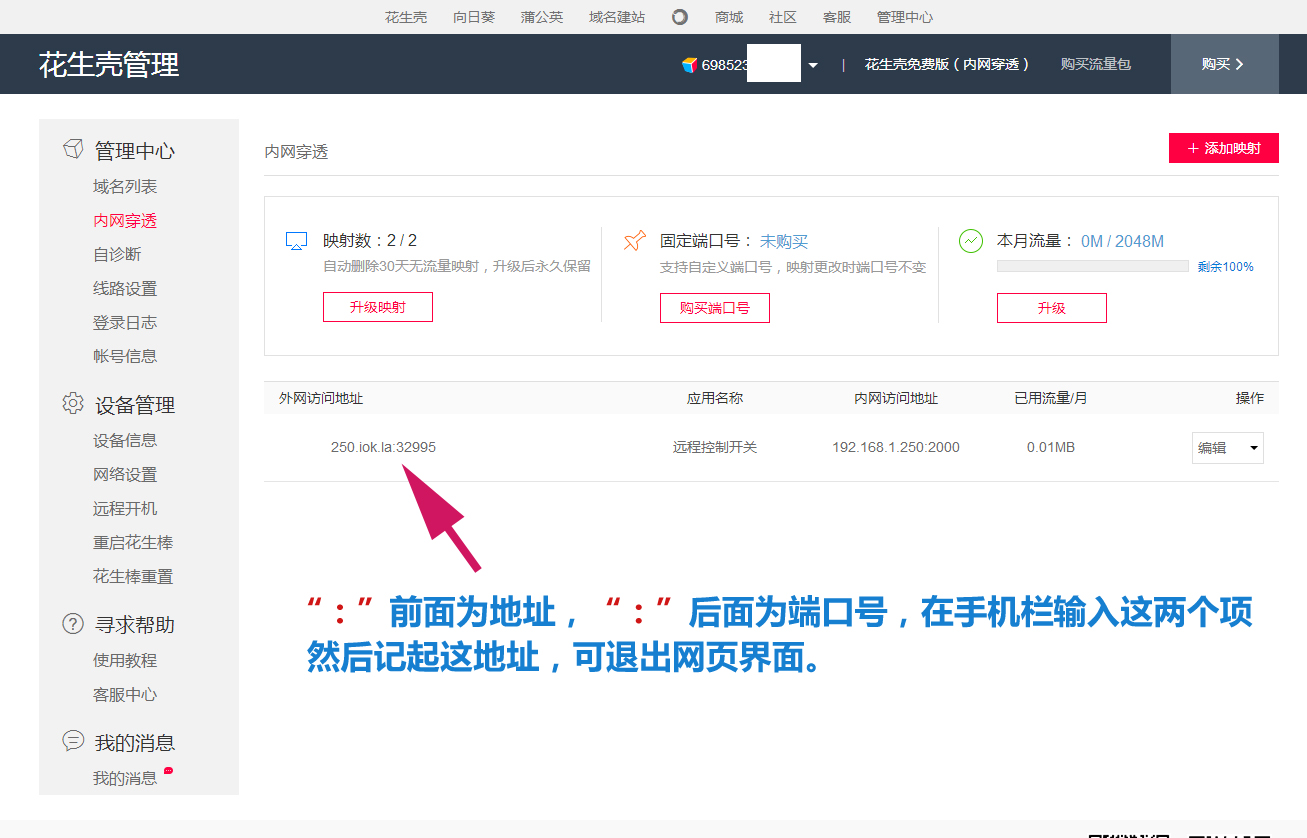Click the 固定端口号 pushpin icon
1307x838 pixels.
(x=634, y=241)
